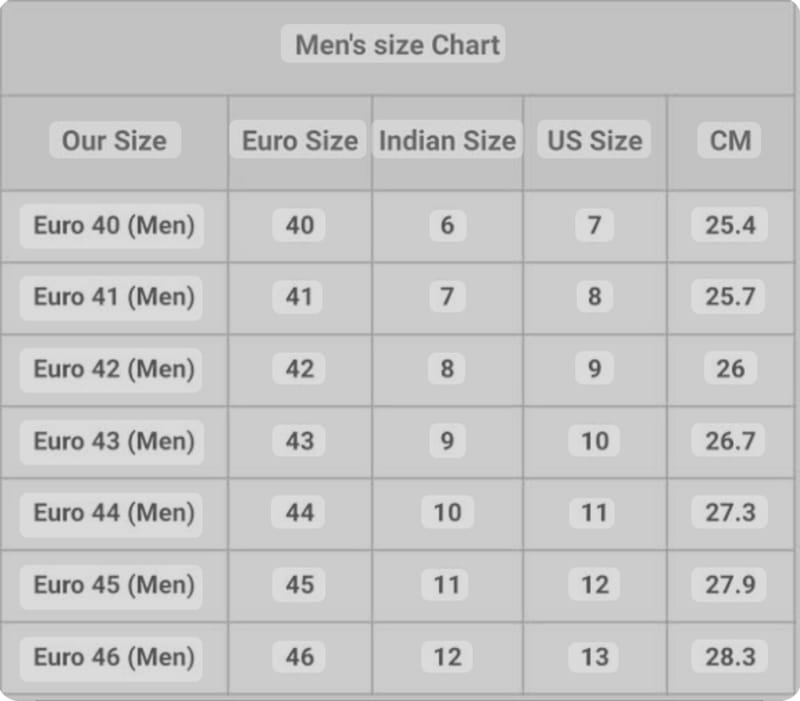Click the 25.4 CM value cell
The width and height of the screenshot is (800, 701).
pos(730,225)
